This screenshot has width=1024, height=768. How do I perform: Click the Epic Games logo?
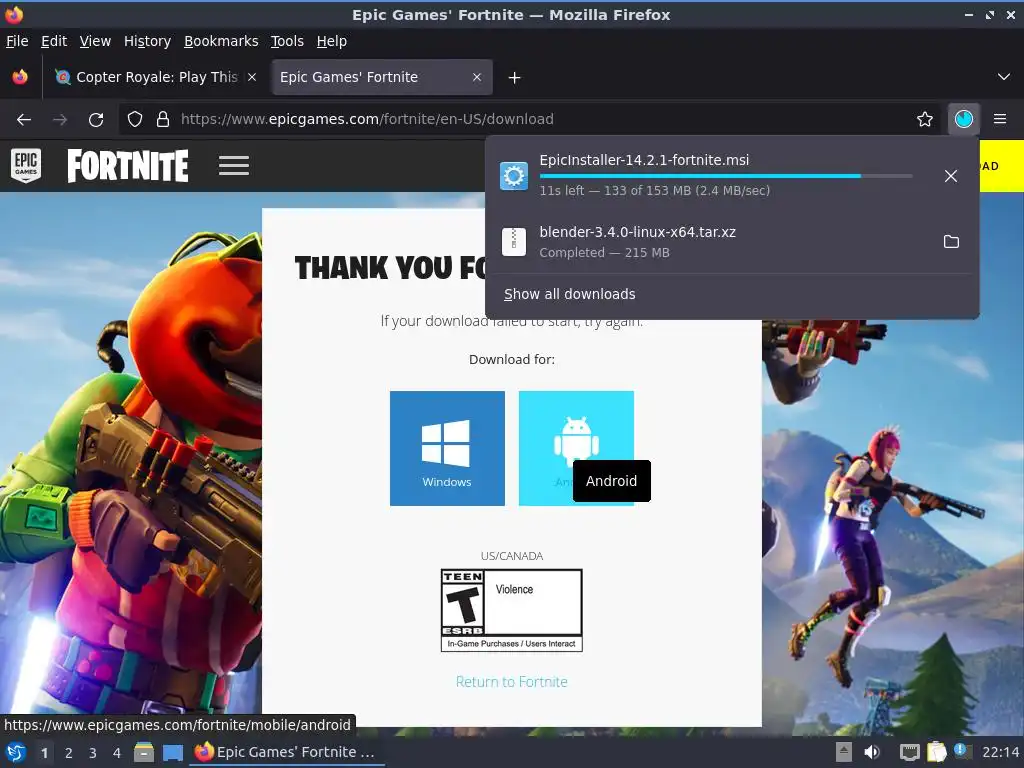[x=26, y=165]
